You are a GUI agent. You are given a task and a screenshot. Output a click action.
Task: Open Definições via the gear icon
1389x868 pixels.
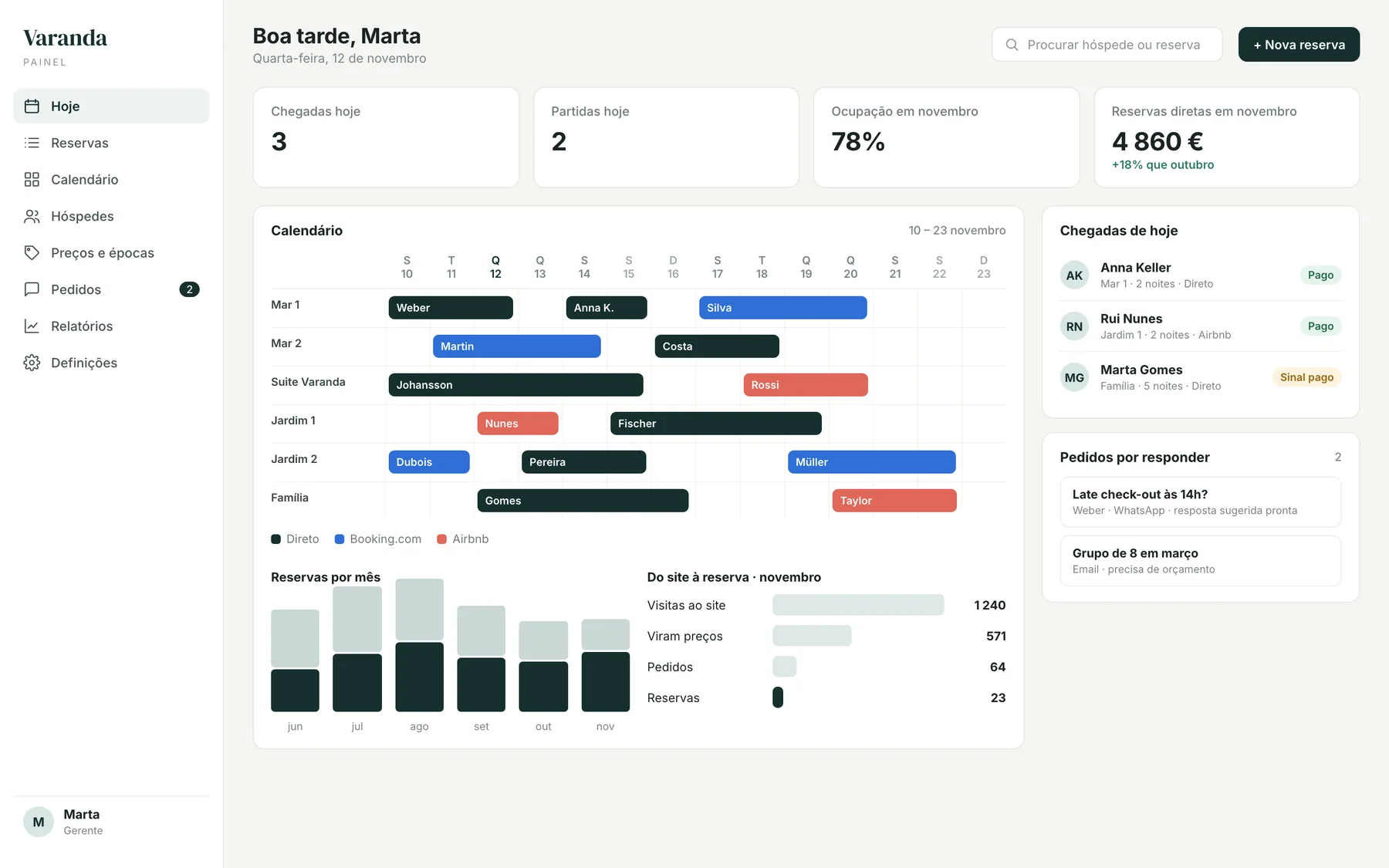(x=32, y=363)
